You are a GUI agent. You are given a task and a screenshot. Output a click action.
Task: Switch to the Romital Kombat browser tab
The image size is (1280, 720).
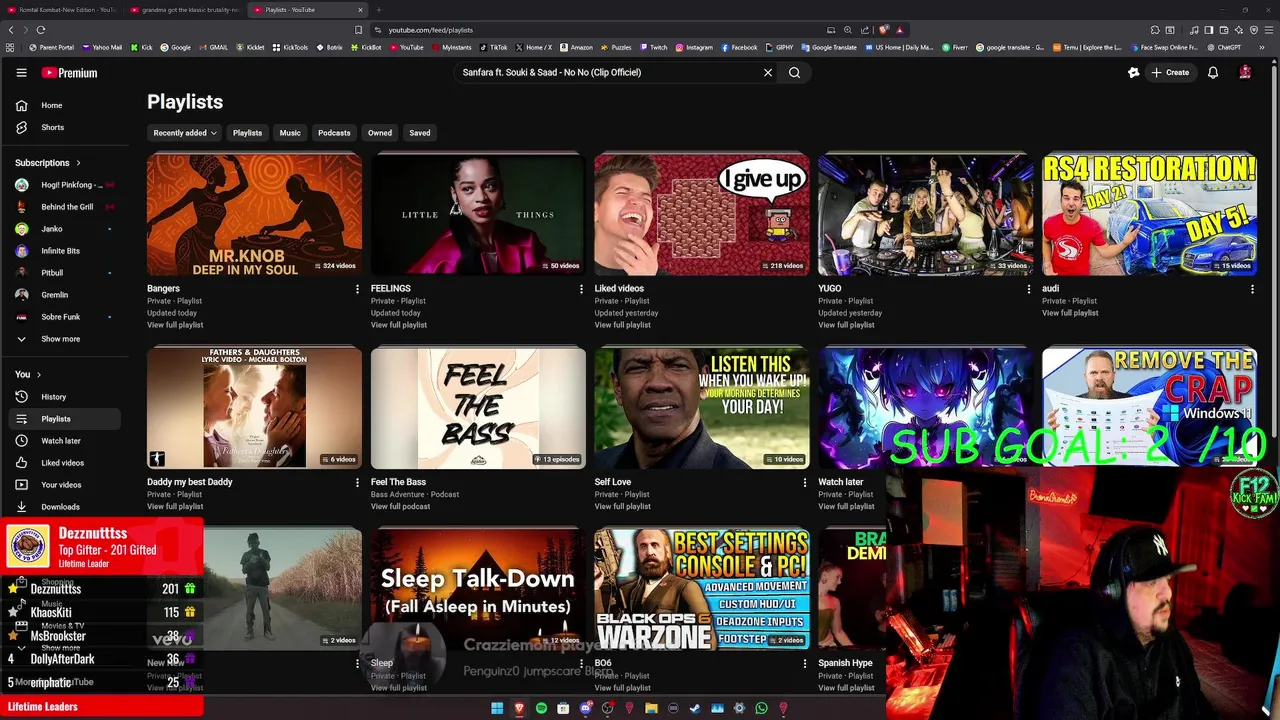[62, 10]
